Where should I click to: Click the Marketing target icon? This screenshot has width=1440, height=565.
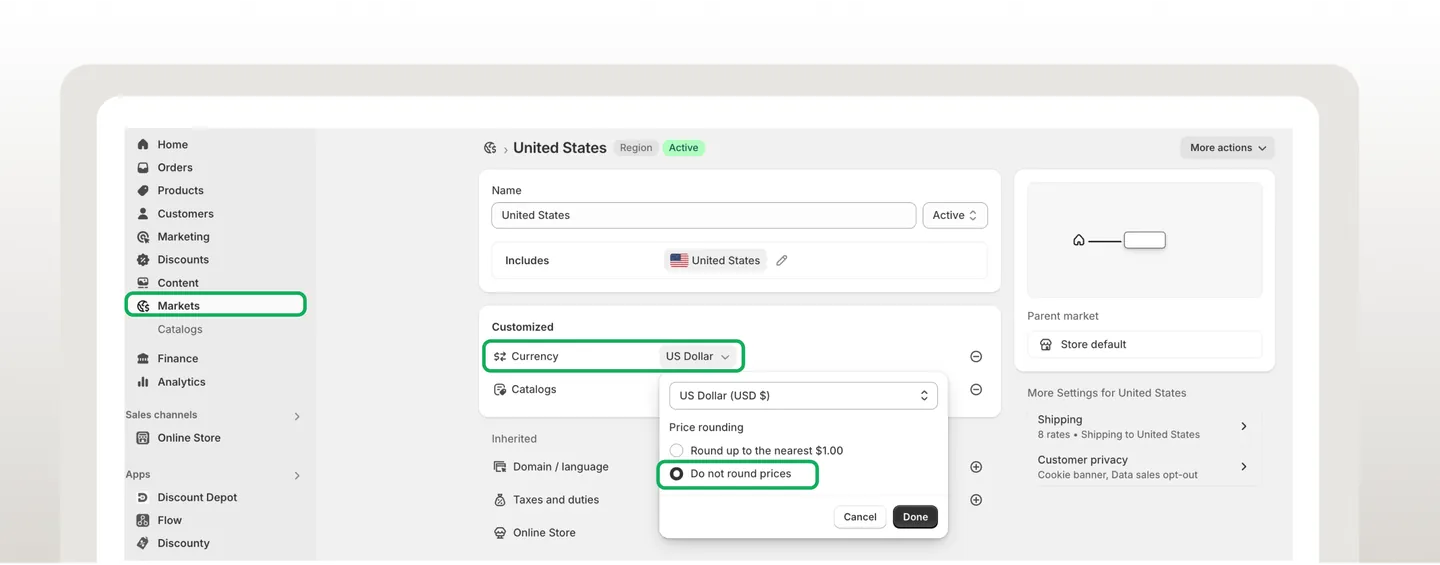pyautogui.click(x=143, y=237)
